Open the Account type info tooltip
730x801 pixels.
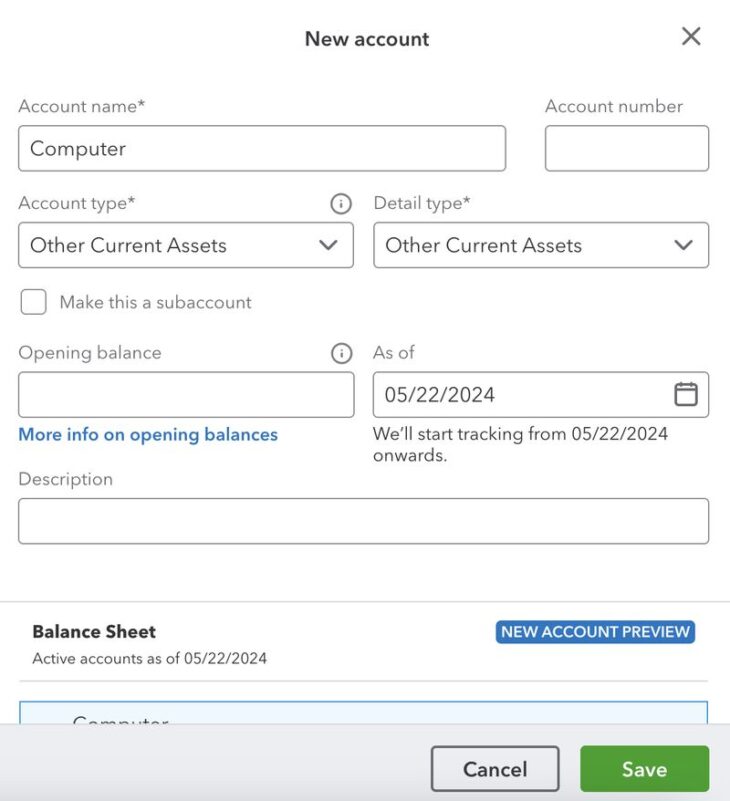[340, 203]
